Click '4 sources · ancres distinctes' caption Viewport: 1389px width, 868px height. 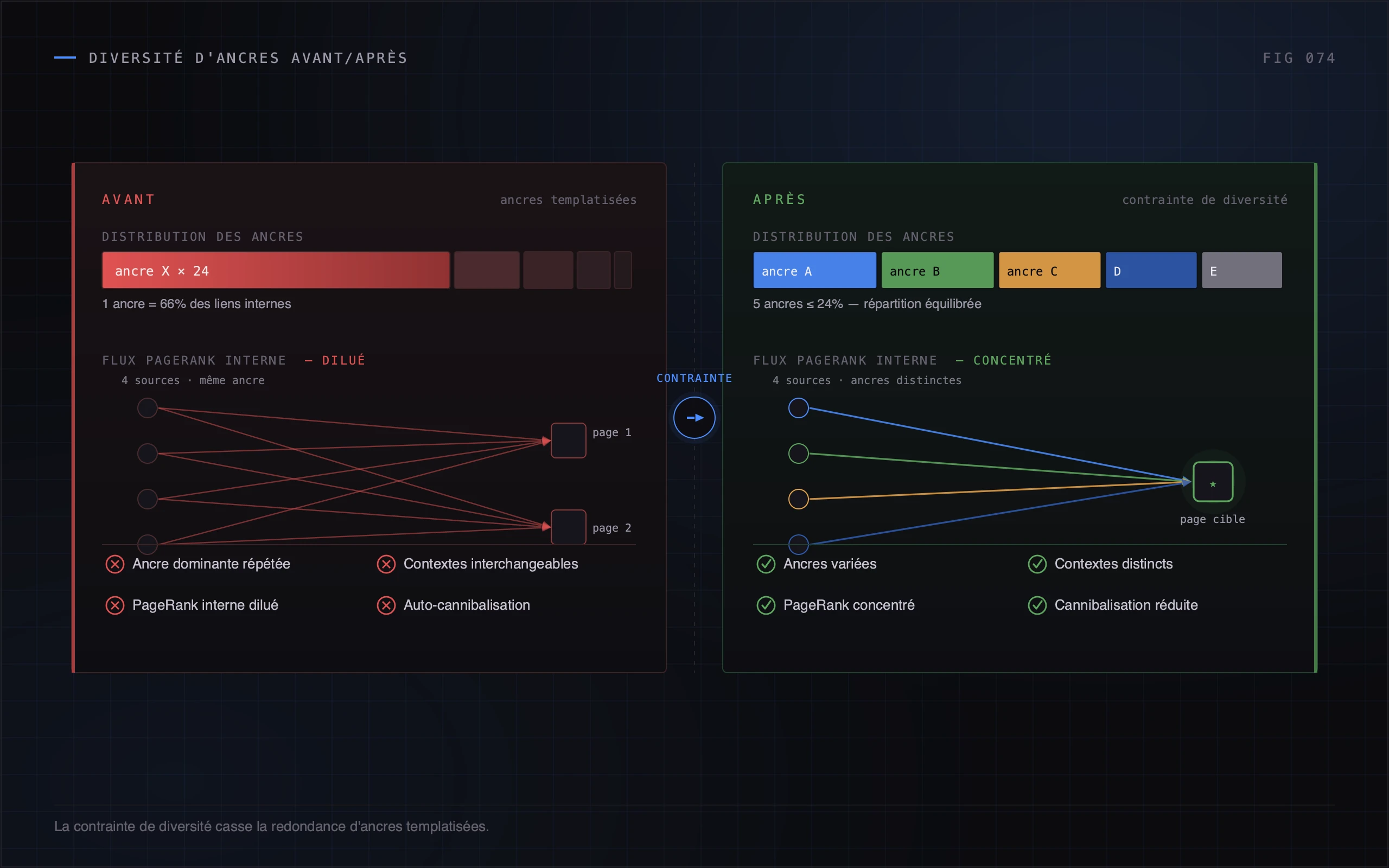[x=866, y=380]
